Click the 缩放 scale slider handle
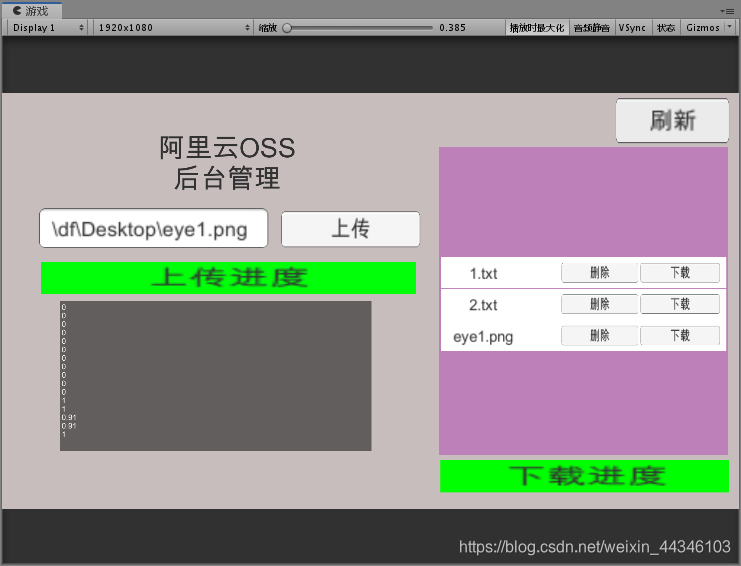Viewport: 741px width, 566px height. [287, 28]
